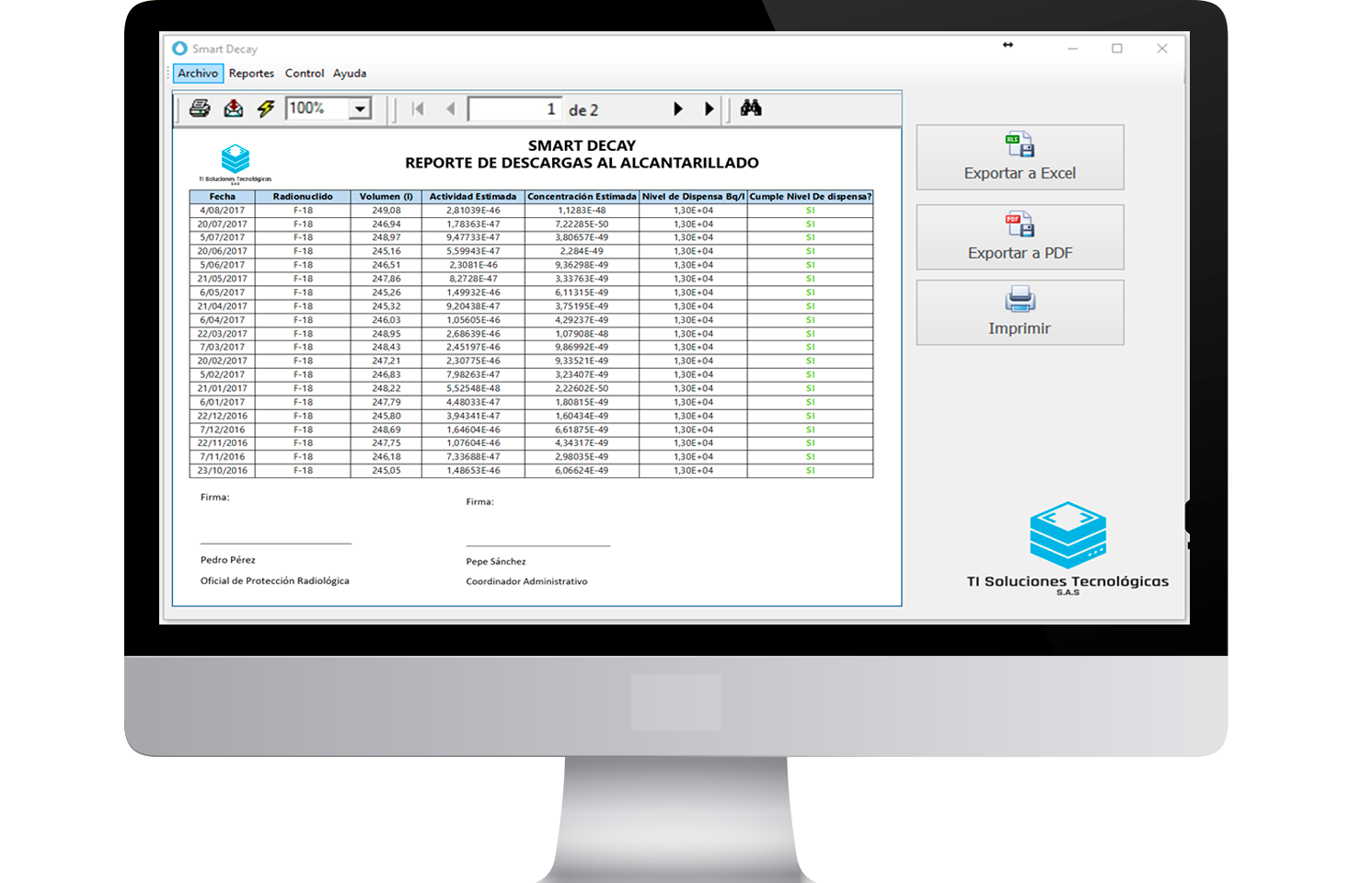This screenshot has width=1372, height=883.
Task: Open the binoculars search tool
Action: 751,109
